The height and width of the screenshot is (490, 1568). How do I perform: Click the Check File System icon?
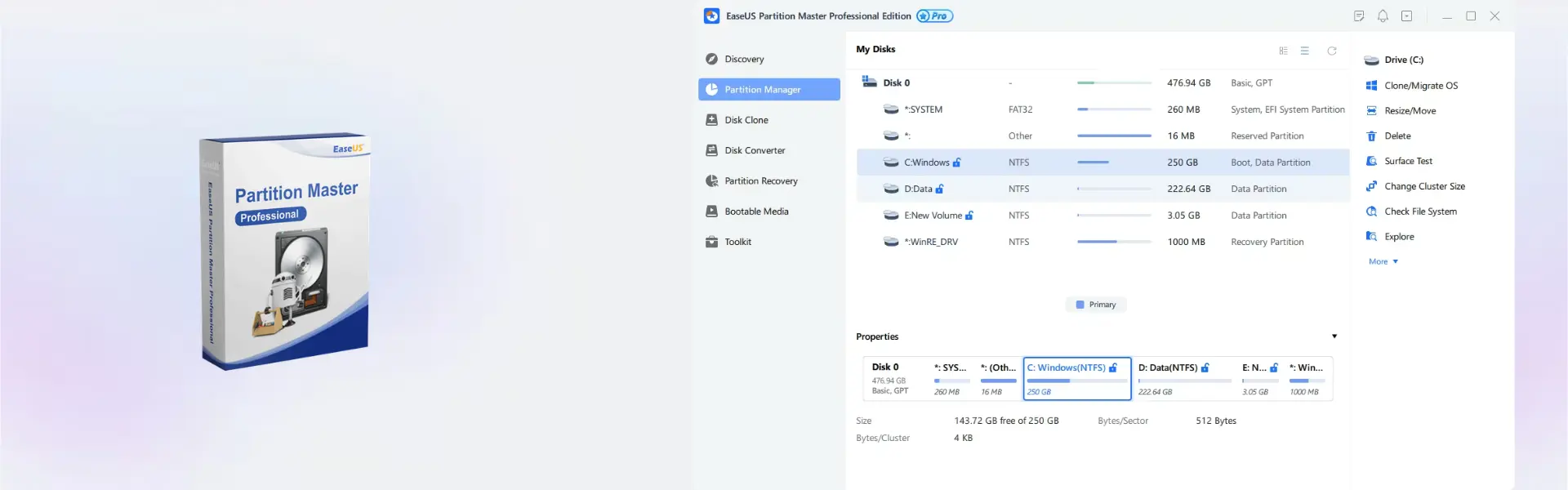click(x=1371, y=211)
